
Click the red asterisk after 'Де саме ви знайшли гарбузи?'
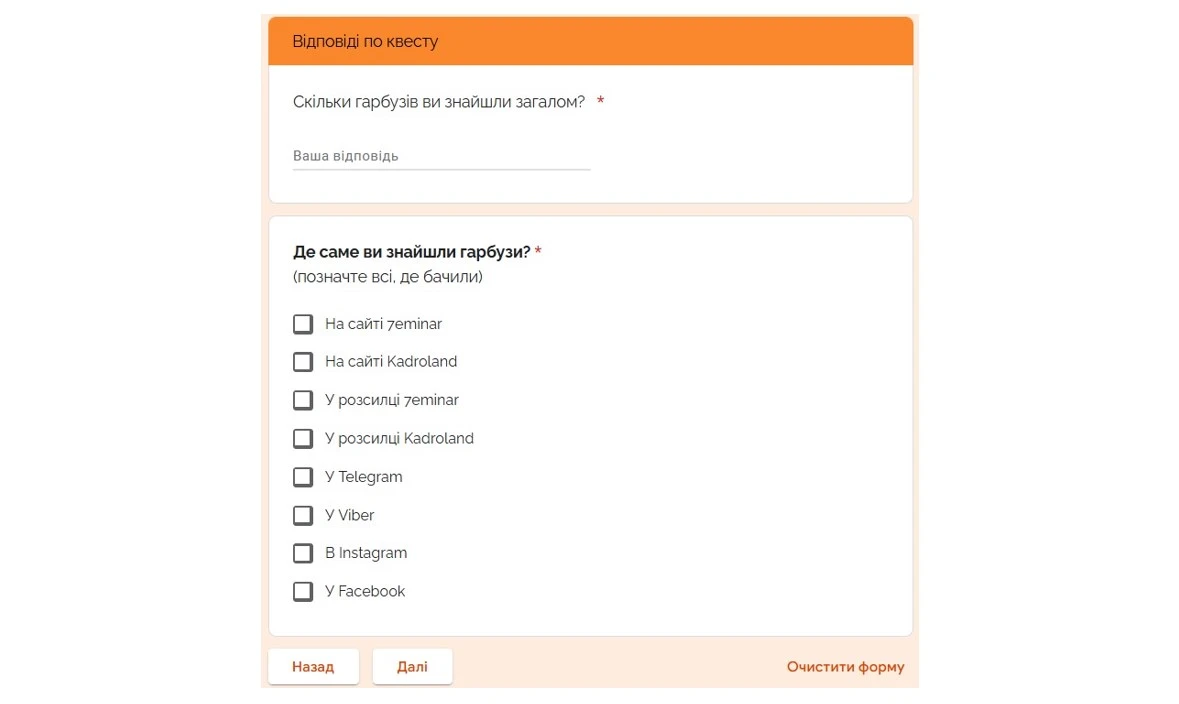pyautogui.click(x=538, y=252)
